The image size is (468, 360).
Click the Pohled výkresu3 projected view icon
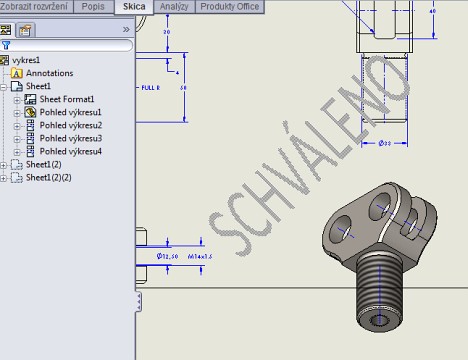(x=30, y=138)
